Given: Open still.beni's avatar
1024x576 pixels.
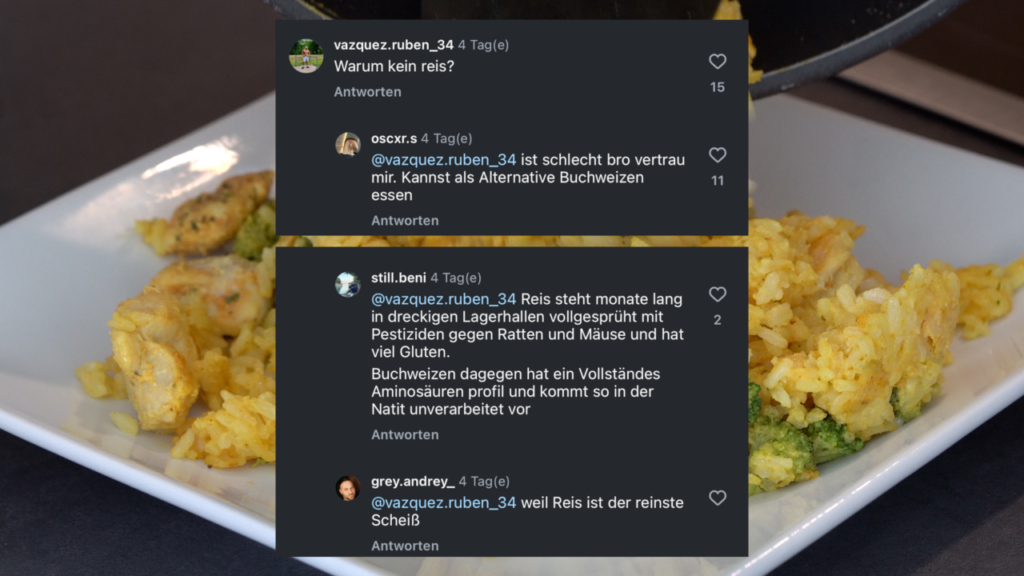Looking at the screenshot, I should [x=347, y=284].
